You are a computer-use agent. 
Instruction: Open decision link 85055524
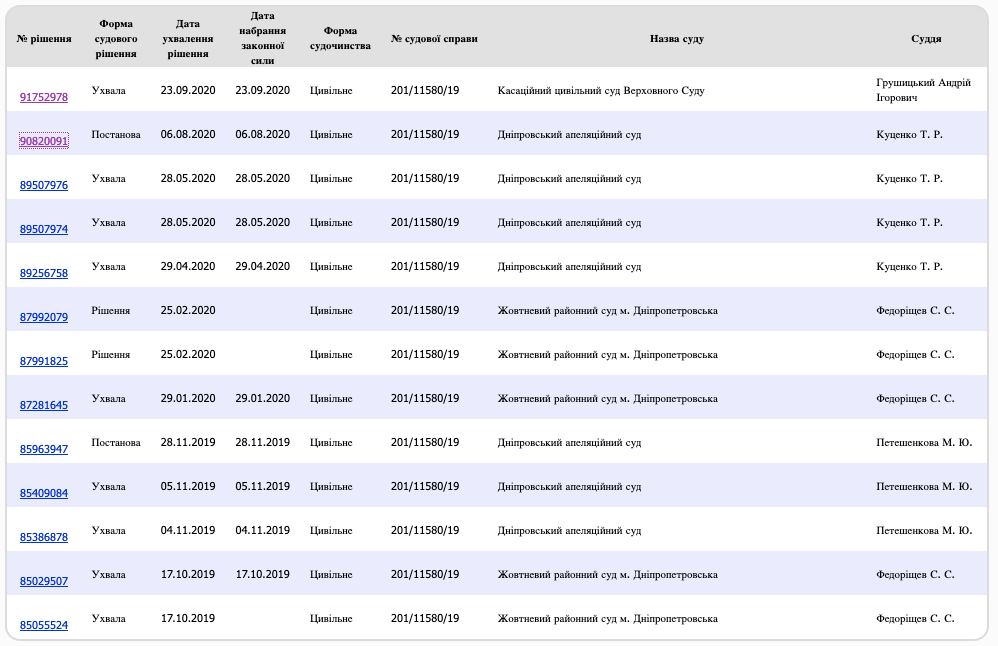click(44, 625)
